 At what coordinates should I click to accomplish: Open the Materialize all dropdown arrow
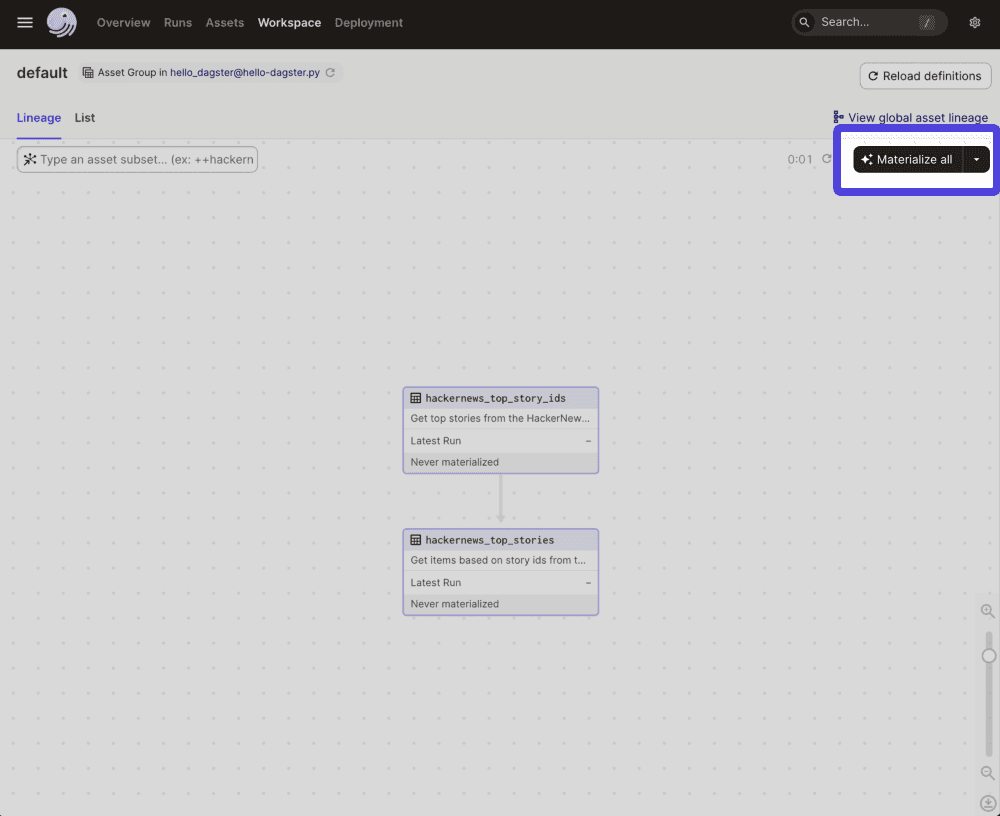pos(976,159)
